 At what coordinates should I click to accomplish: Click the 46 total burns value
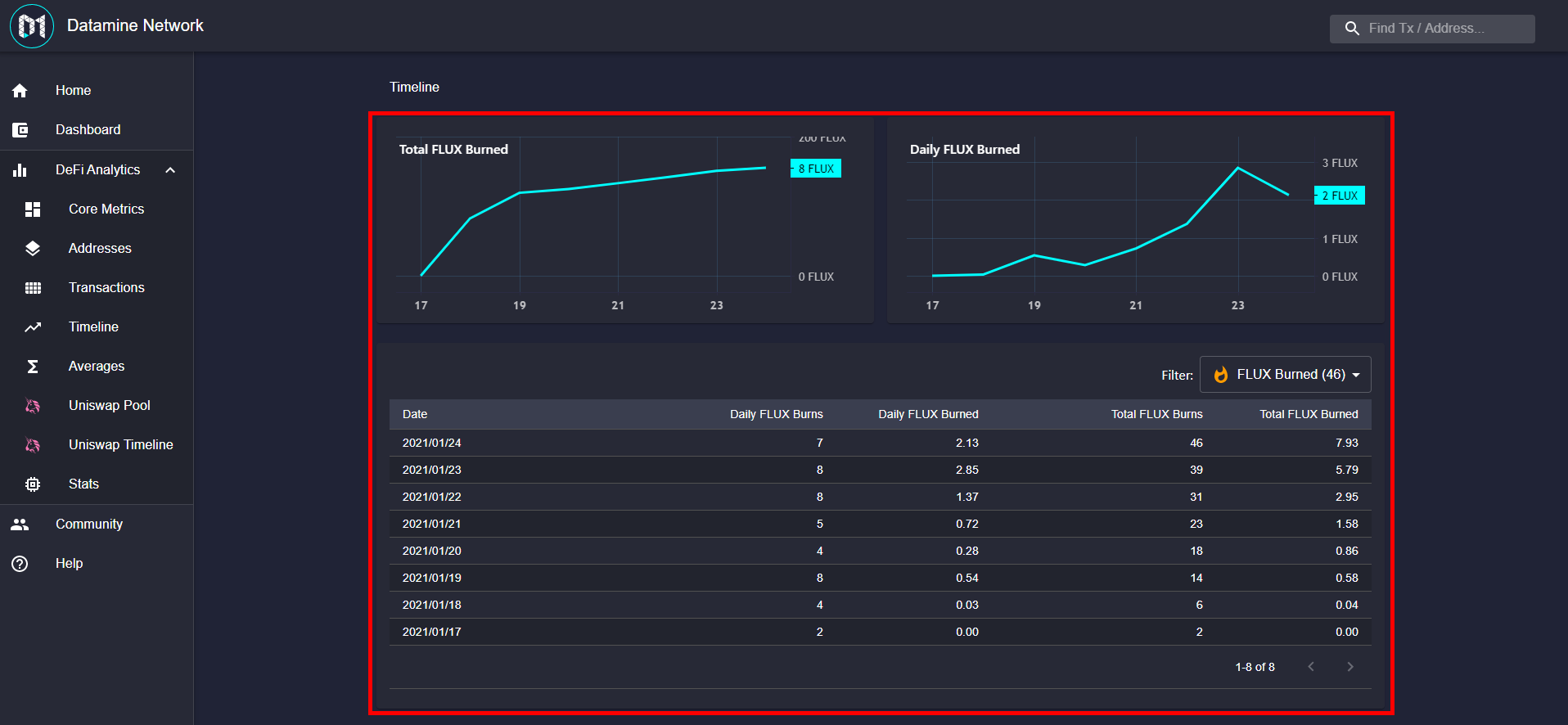(x=1196, y=444)
